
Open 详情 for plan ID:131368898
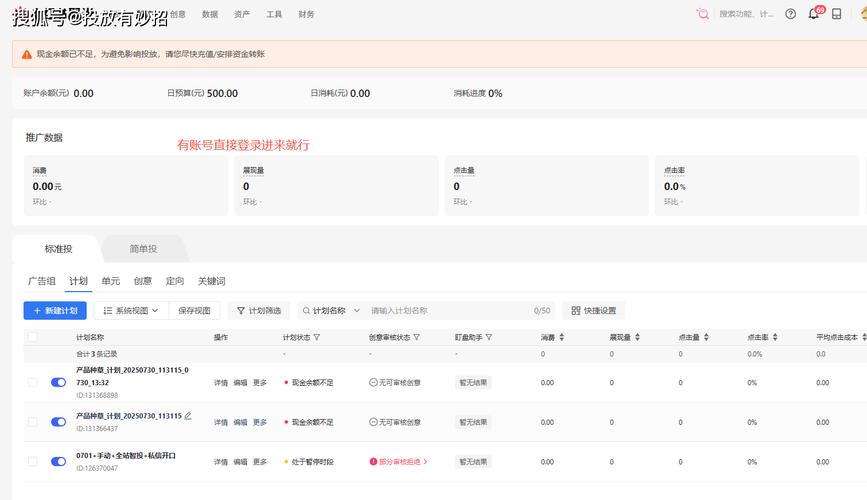tap(221, 383)
